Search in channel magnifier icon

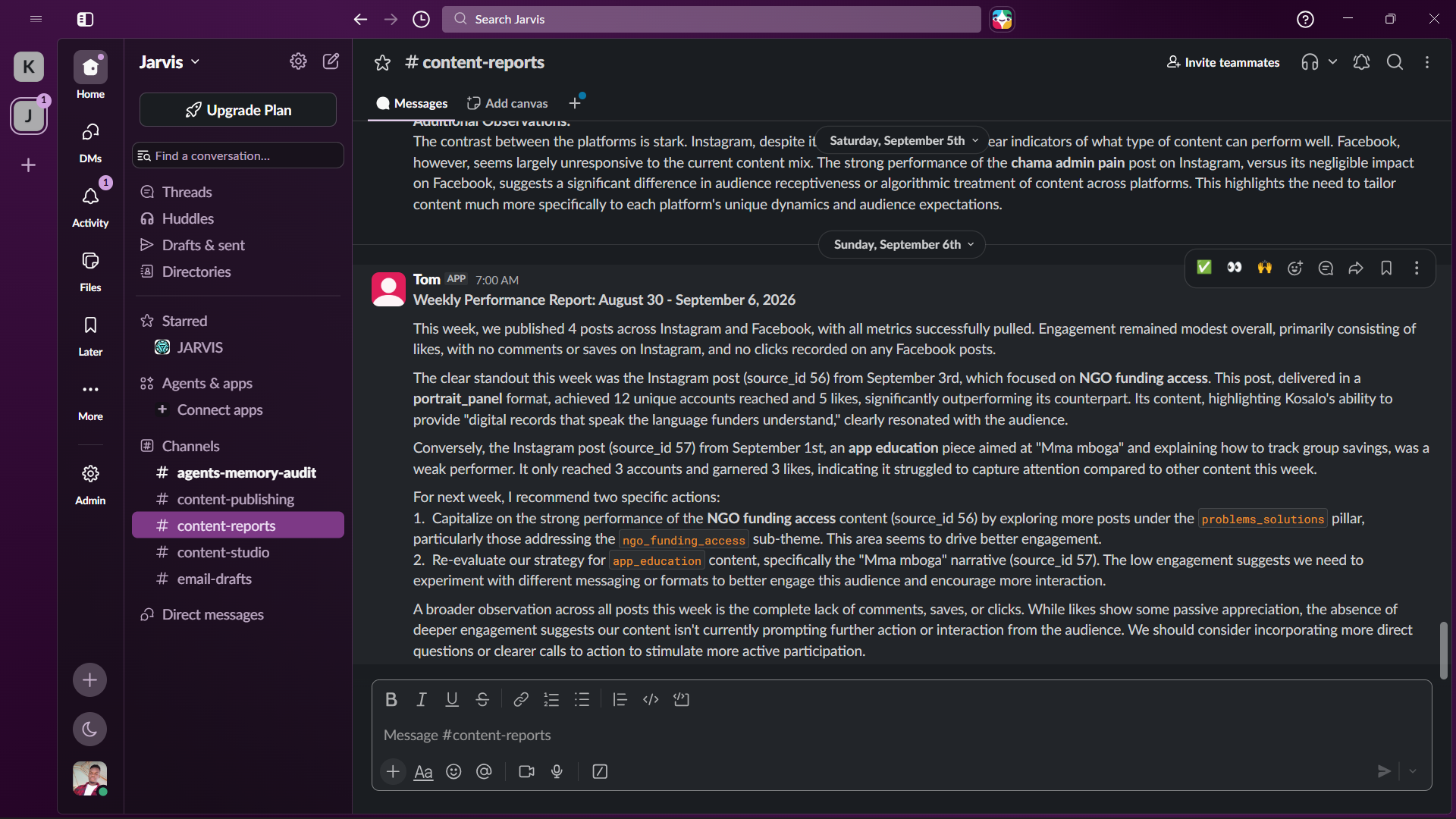(x=1395, y=62)
